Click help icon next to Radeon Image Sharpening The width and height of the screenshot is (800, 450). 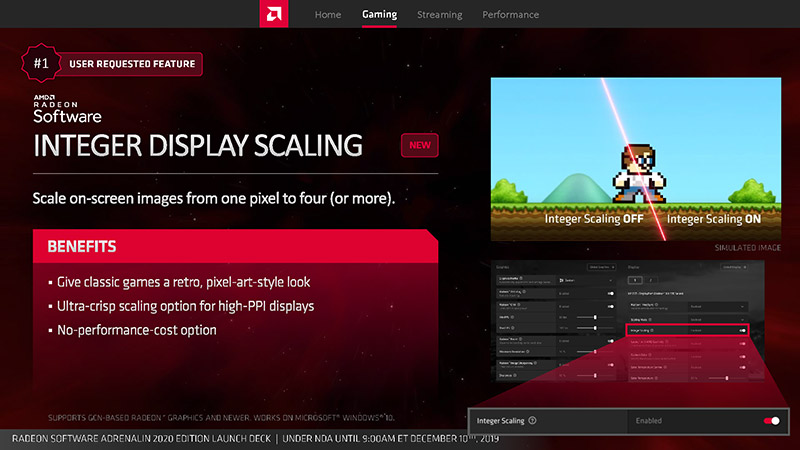[x=535, y=363]
